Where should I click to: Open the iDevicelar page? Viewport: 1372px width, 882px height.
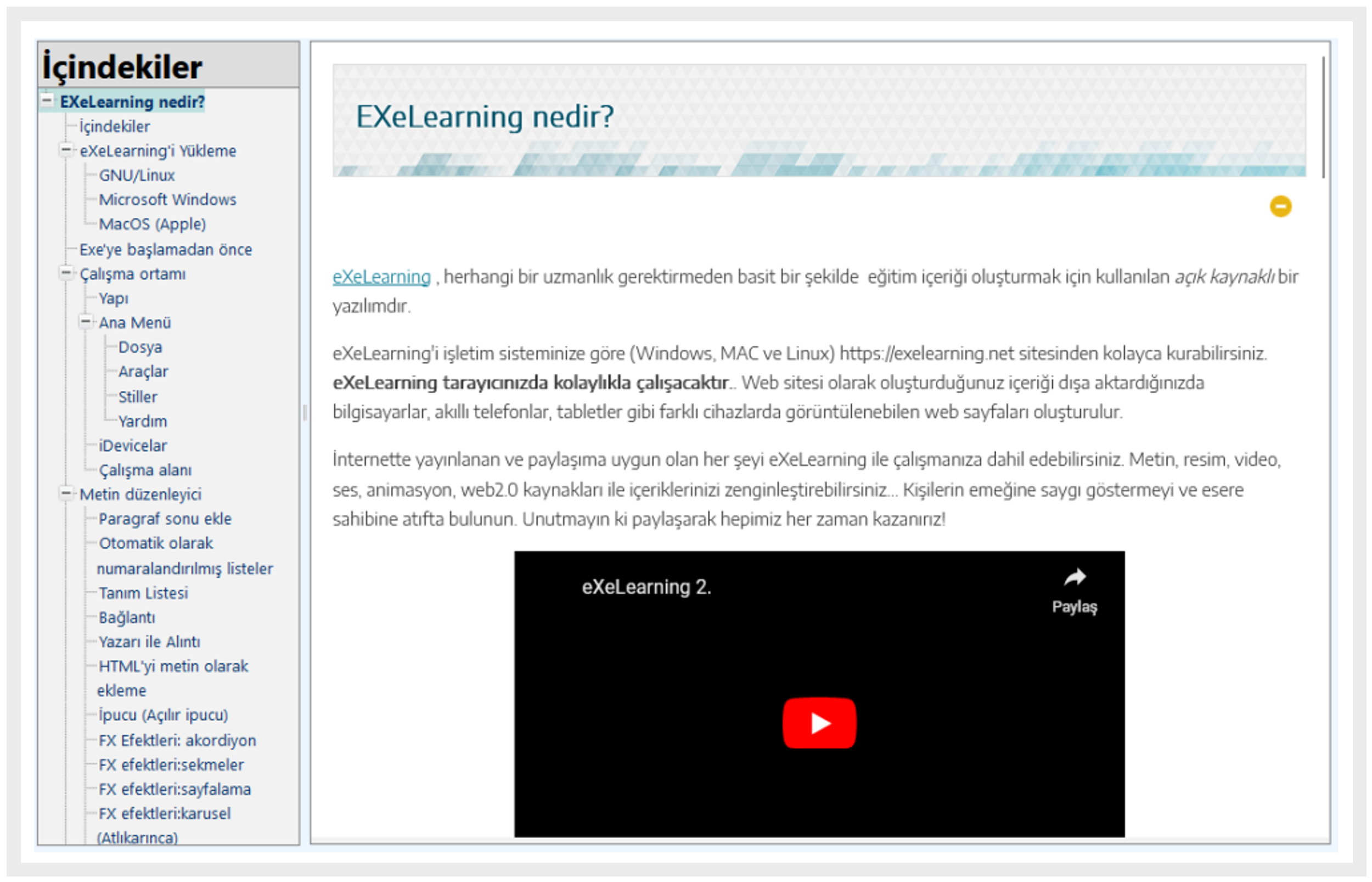coord(132,445)
